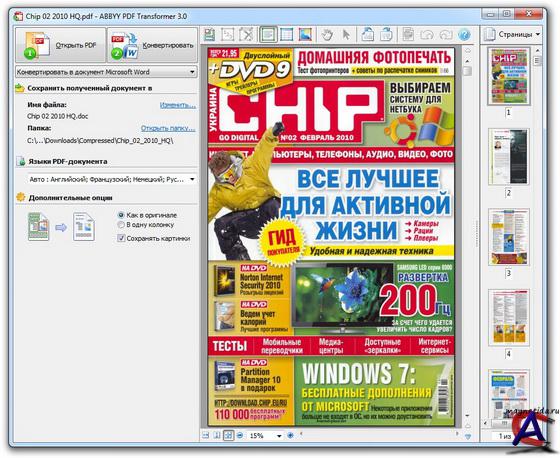560x458 pixels.
Task: Click the zoom out minus icon
Action: tap(240, 435)
